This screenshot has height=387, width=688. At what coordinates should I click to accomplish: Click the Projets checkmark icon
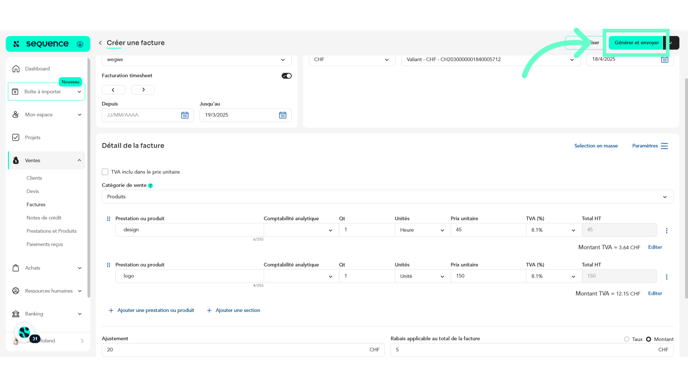[16, 137]
